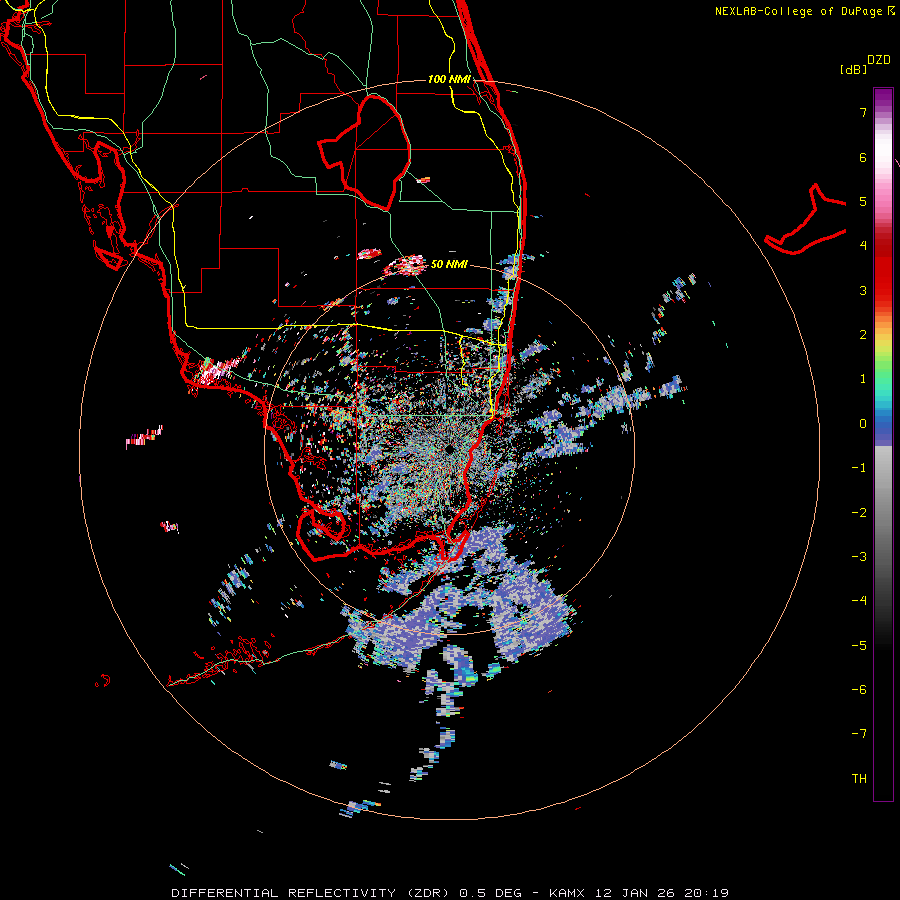
Task: Select the positive 2 scale value
Action: (863, 335)
